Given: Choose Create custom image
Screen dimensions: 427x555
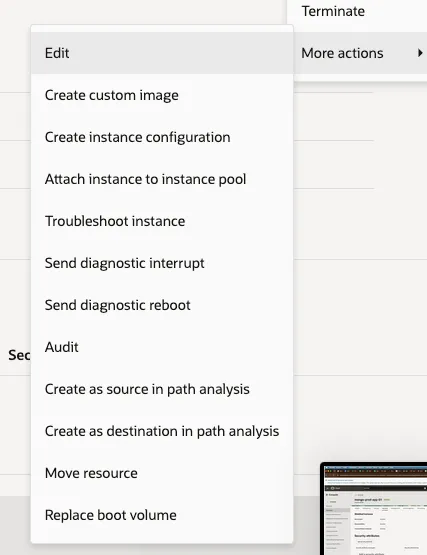Looking at the screenshot, I should point(162,95).
